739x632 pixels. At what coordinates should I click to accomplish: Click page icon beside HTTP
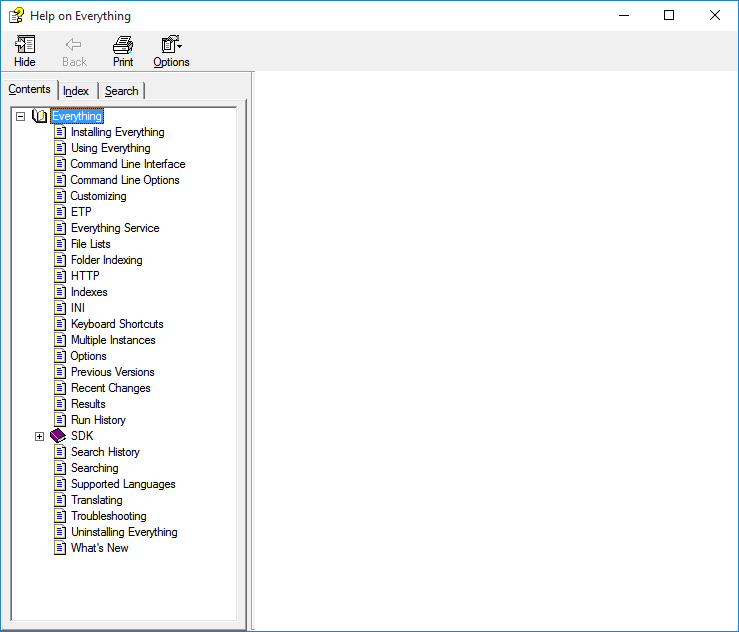60,276
